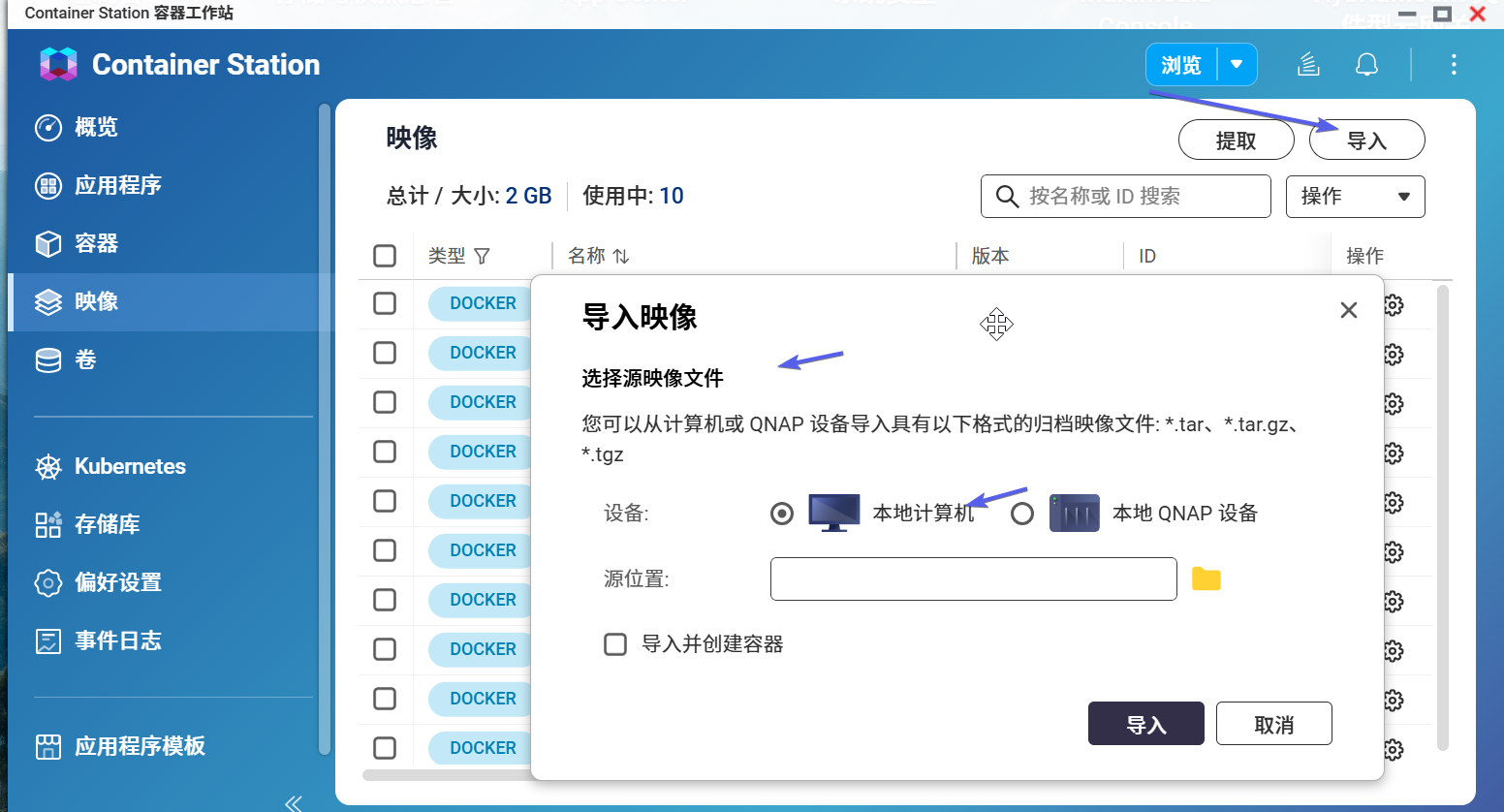Viewport: 1504px width, 812px height.
Task: Click the Container Station logo icon
Action: pyautogui.click(x=58, y=64)
